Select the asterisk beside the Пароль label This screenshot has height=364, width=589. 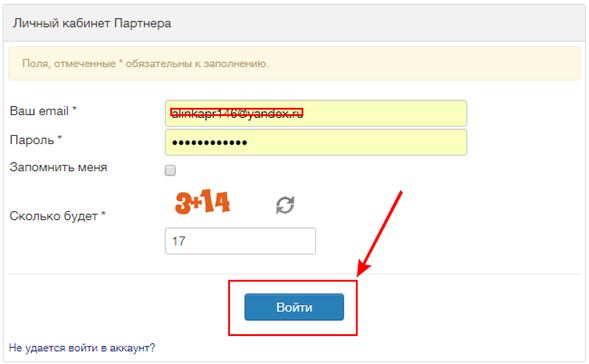click(x=59, y=138)
